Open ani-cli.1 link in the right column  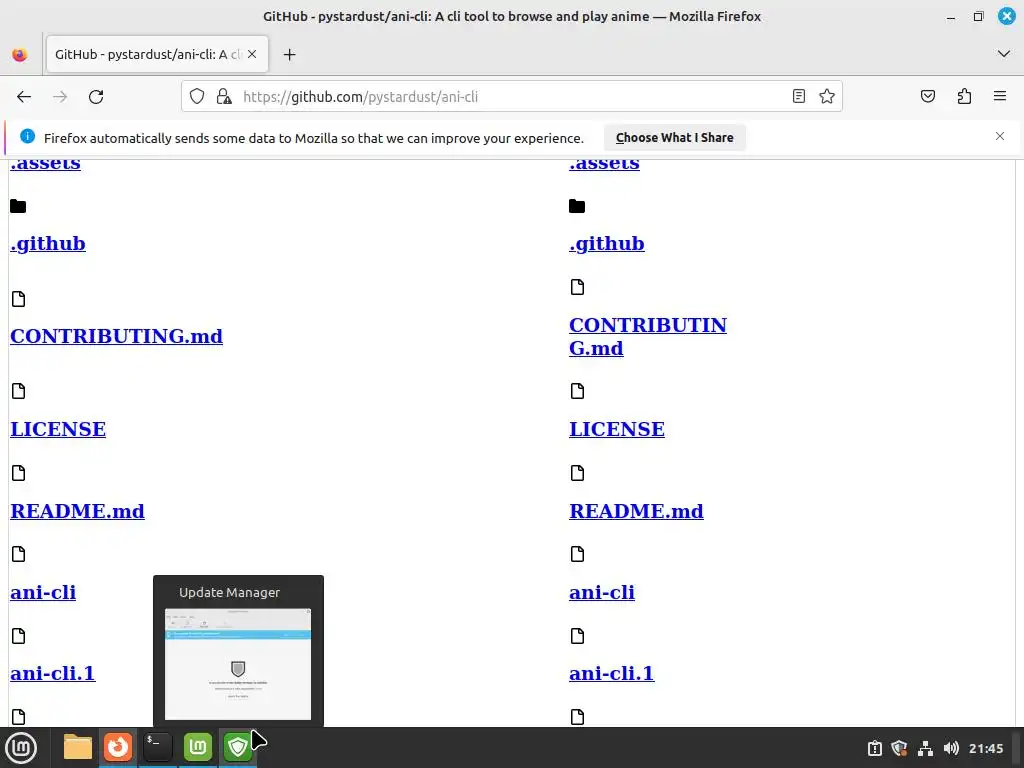612,673
